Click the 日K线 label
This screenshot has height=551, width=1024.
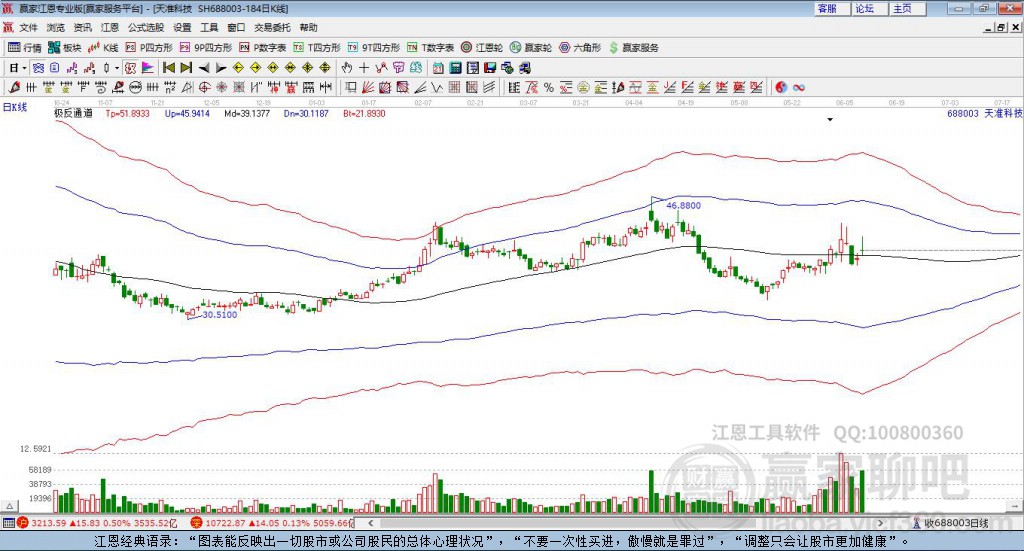coord(14,107)
